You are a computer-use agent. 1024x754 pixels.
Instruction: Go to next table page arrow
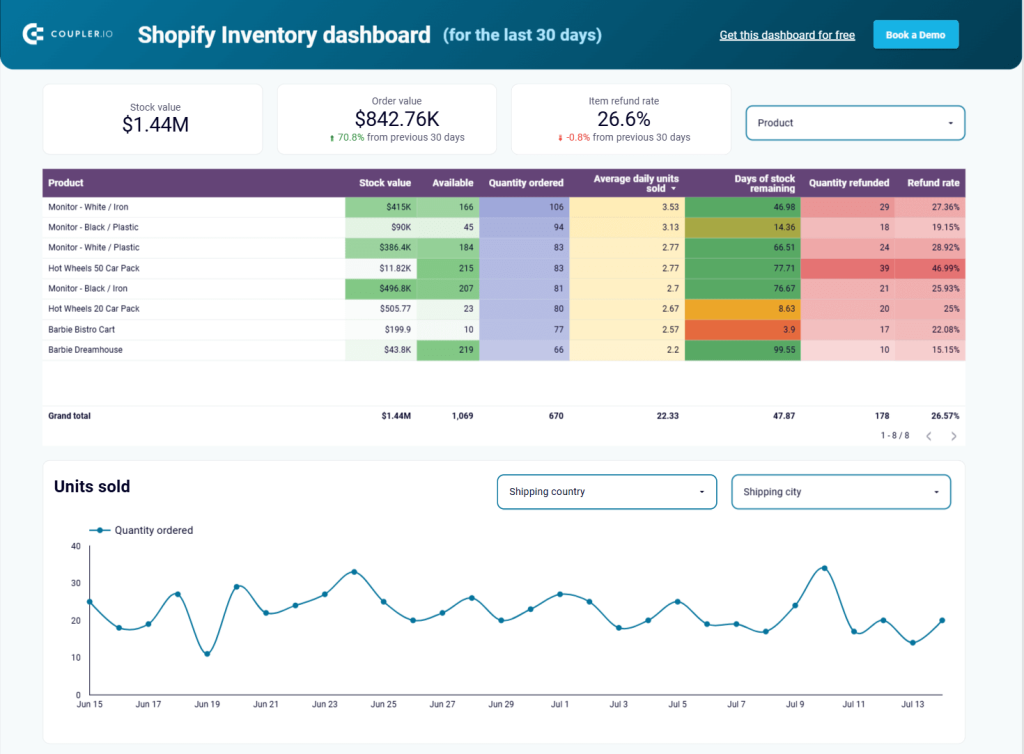[953, 436]
